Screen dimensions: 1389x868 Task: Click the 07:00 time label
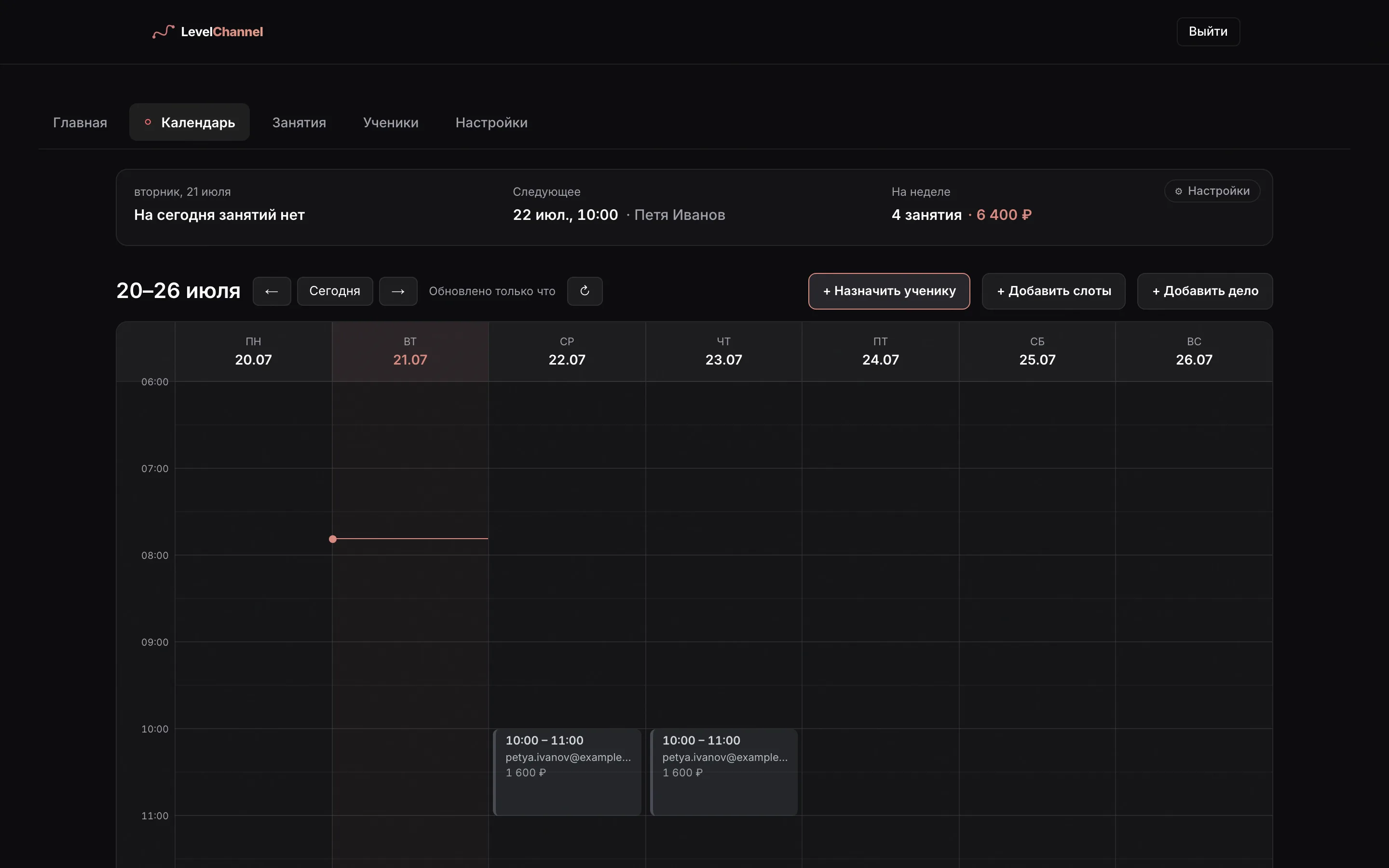155,468
